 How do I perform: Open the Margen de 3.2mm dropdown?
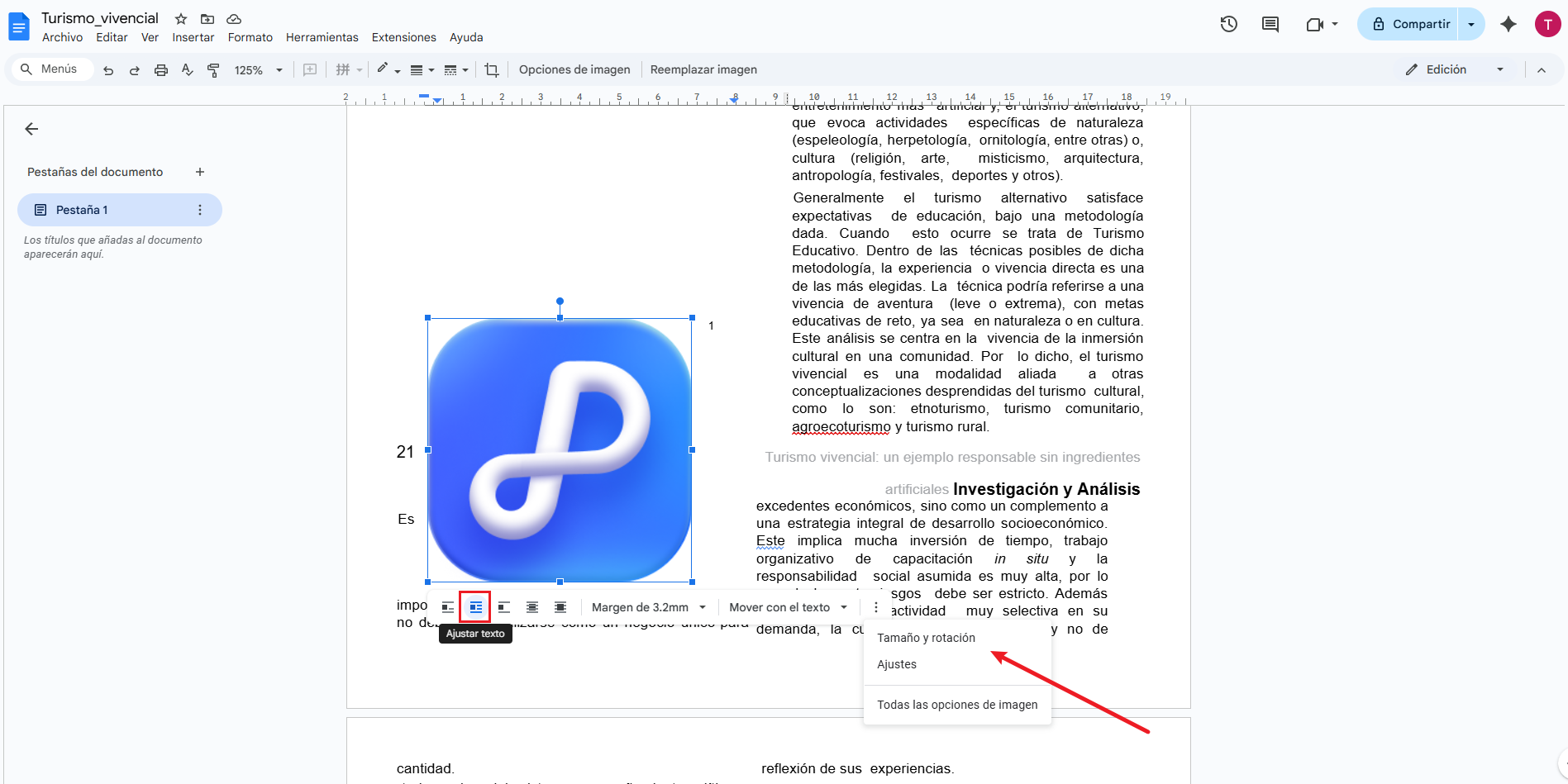click(649, 607)
